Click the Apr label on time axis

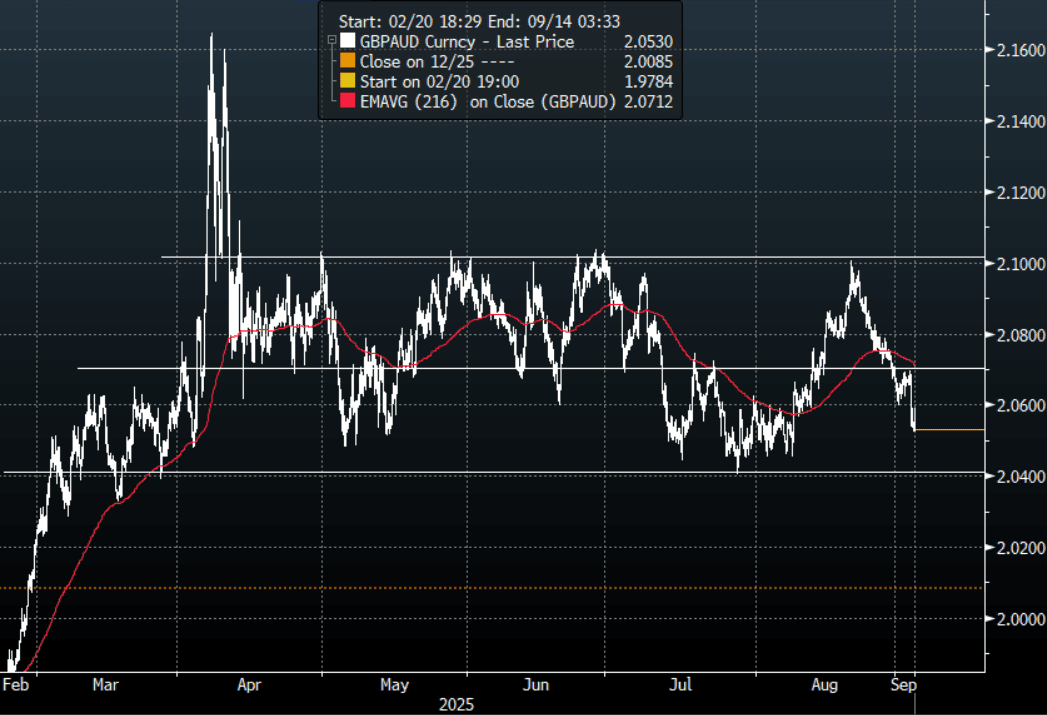coord(249,685)
